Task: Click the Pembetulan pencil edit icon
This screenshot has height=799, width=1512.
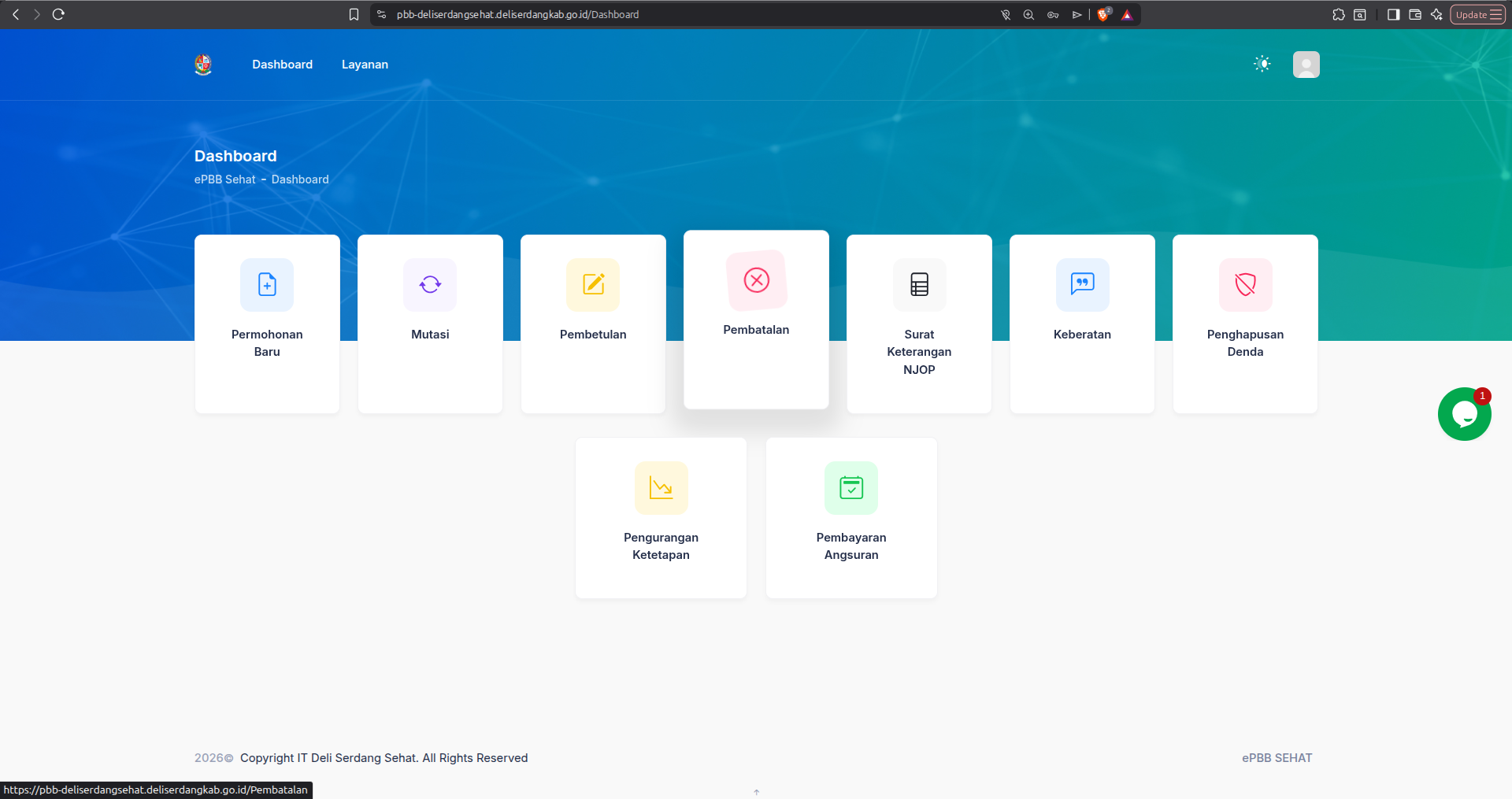Action: click(593, 284)
